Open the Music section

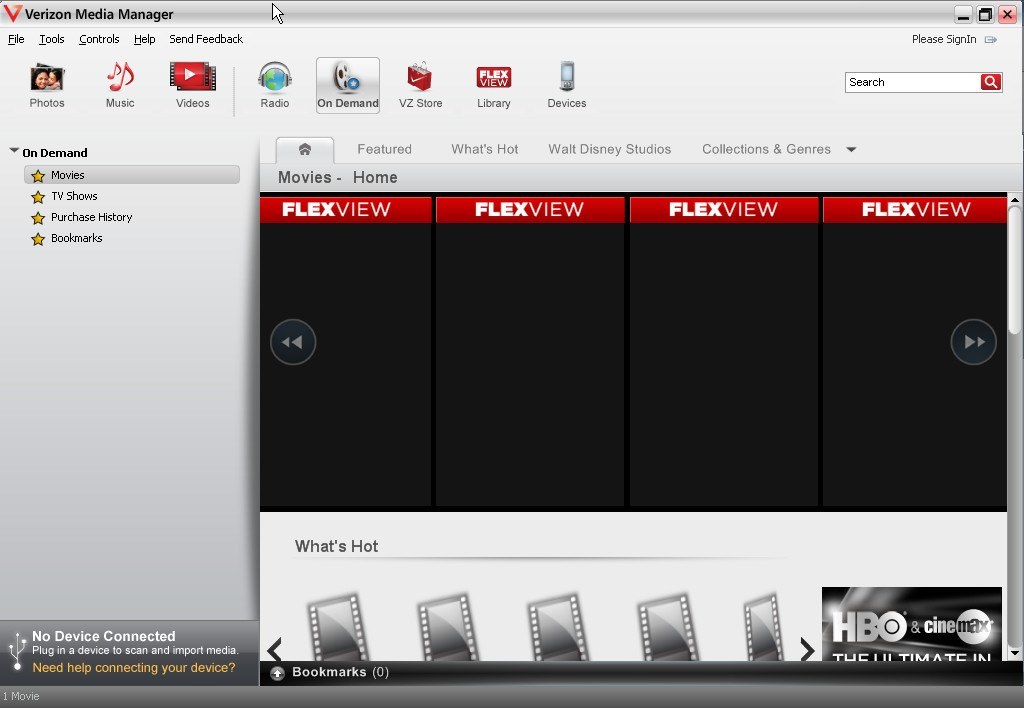pos(120,85)
